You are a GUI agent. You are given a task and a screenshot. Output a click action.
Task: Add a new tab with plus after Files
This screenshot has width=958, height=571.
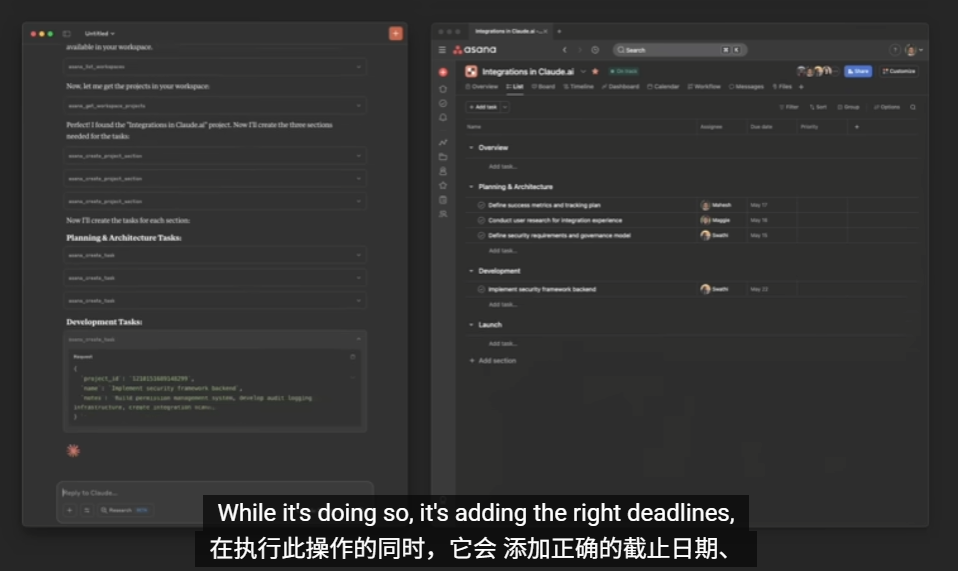[x=801, y=87]
